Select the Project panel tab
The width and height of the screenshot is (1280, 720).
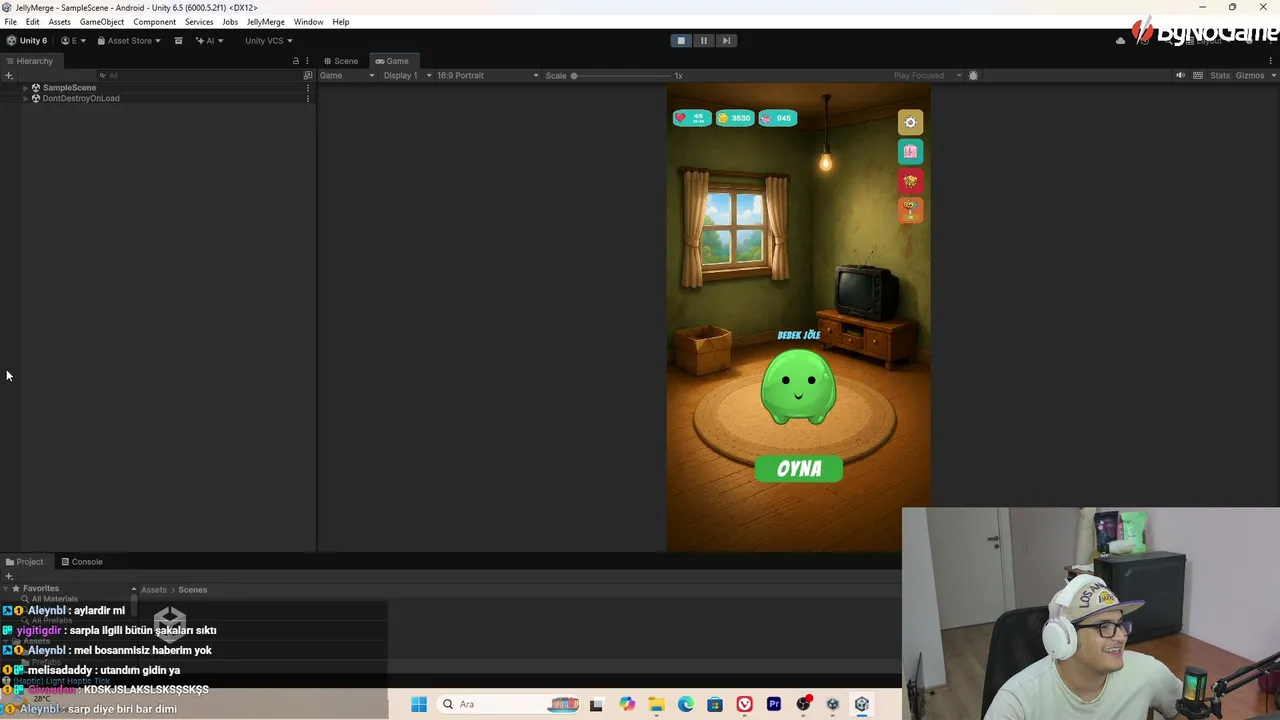pyautogui.click(x=25, y=562)
